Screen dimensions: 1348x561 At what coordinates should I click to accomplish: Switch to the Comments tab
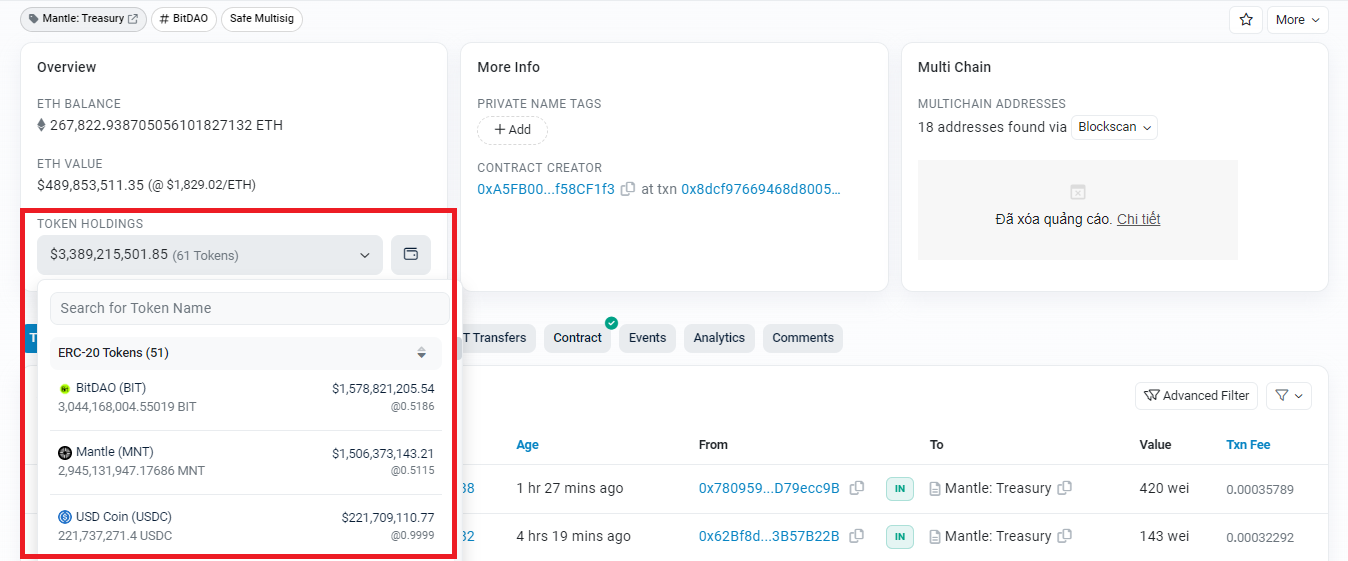803,338
